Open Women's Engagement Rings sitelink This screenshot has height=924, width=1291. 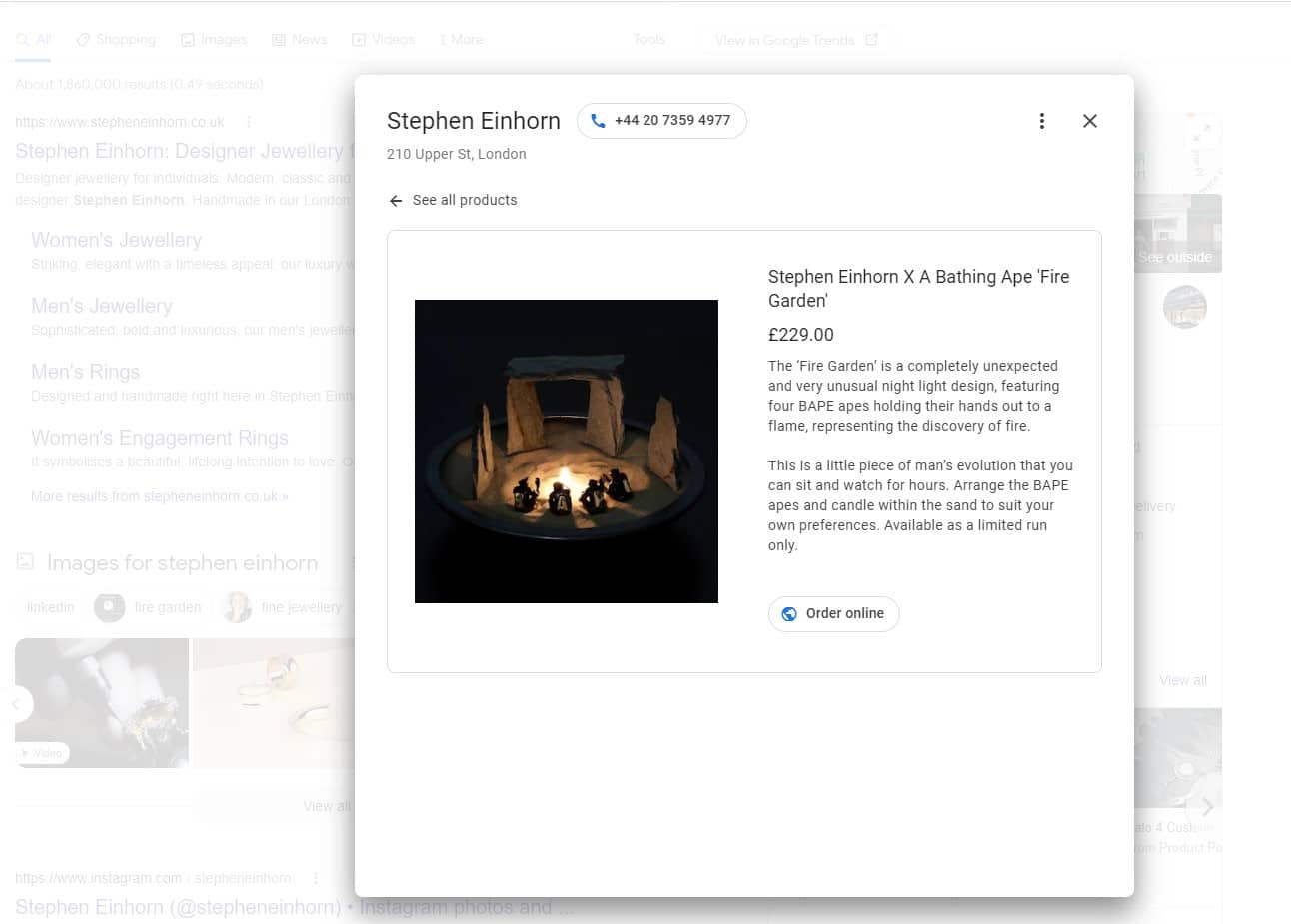tap(160, 438)
